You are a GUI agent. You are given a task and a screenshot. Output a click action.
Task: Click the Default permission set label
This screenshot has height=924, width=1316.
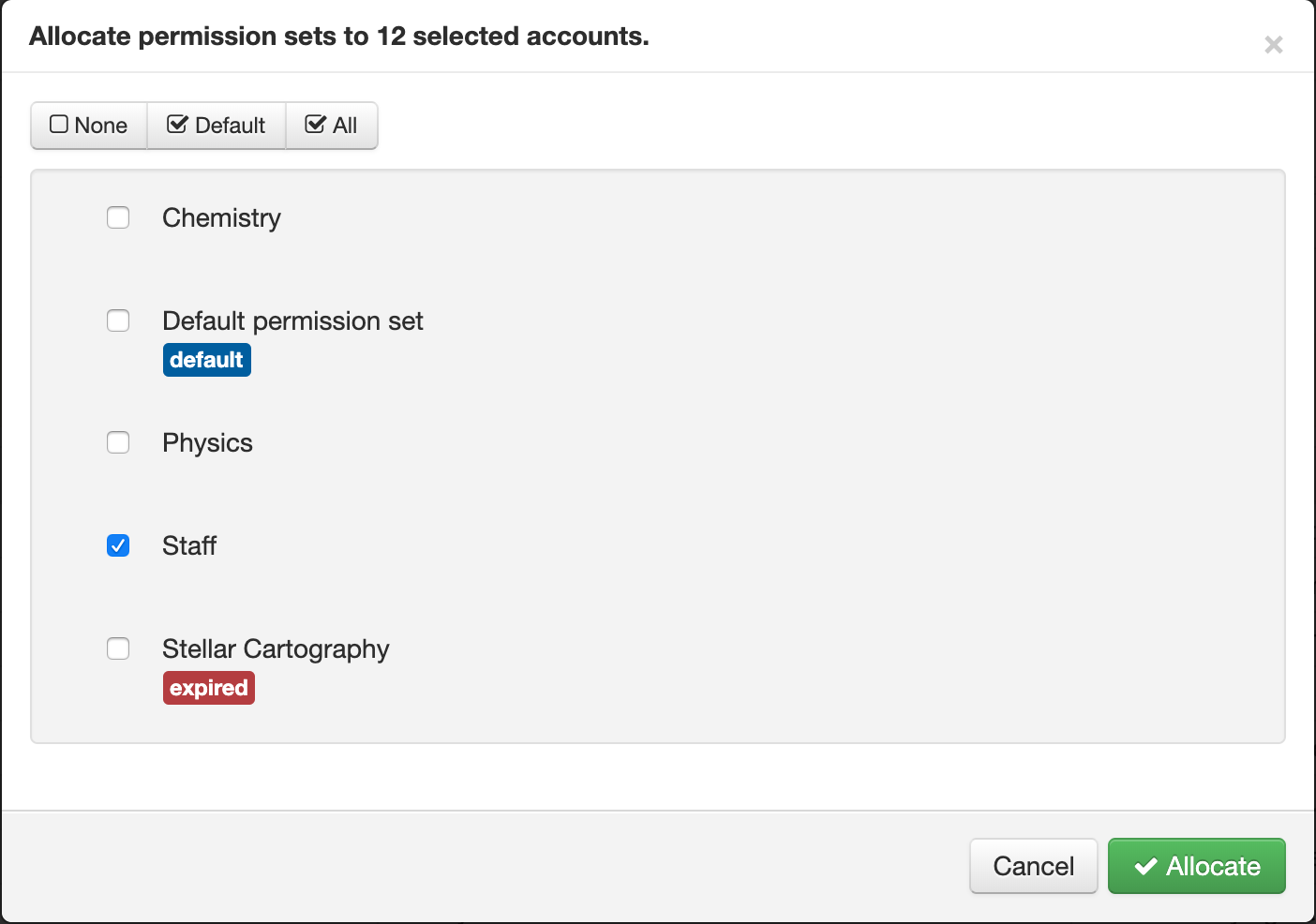coord(292,321)
